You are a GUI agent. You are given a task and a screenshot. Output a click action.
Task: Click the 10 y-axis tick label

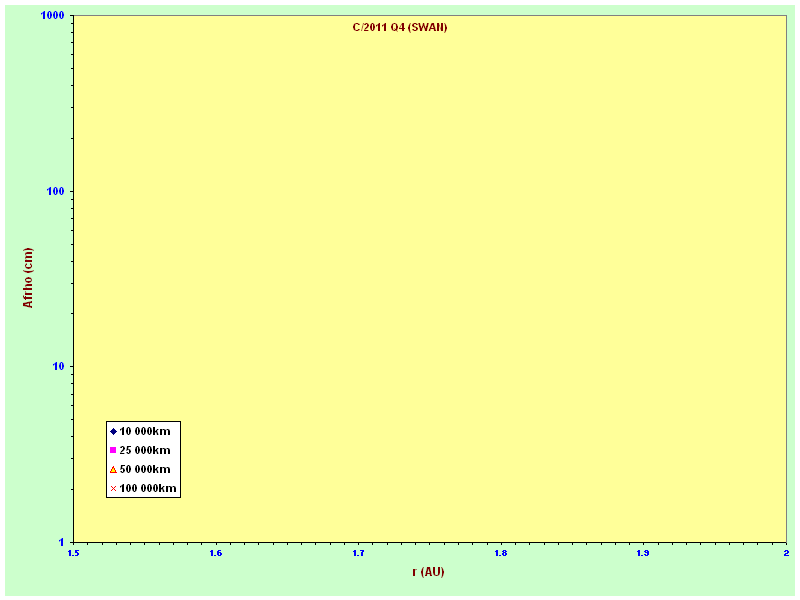click(59, 367)
